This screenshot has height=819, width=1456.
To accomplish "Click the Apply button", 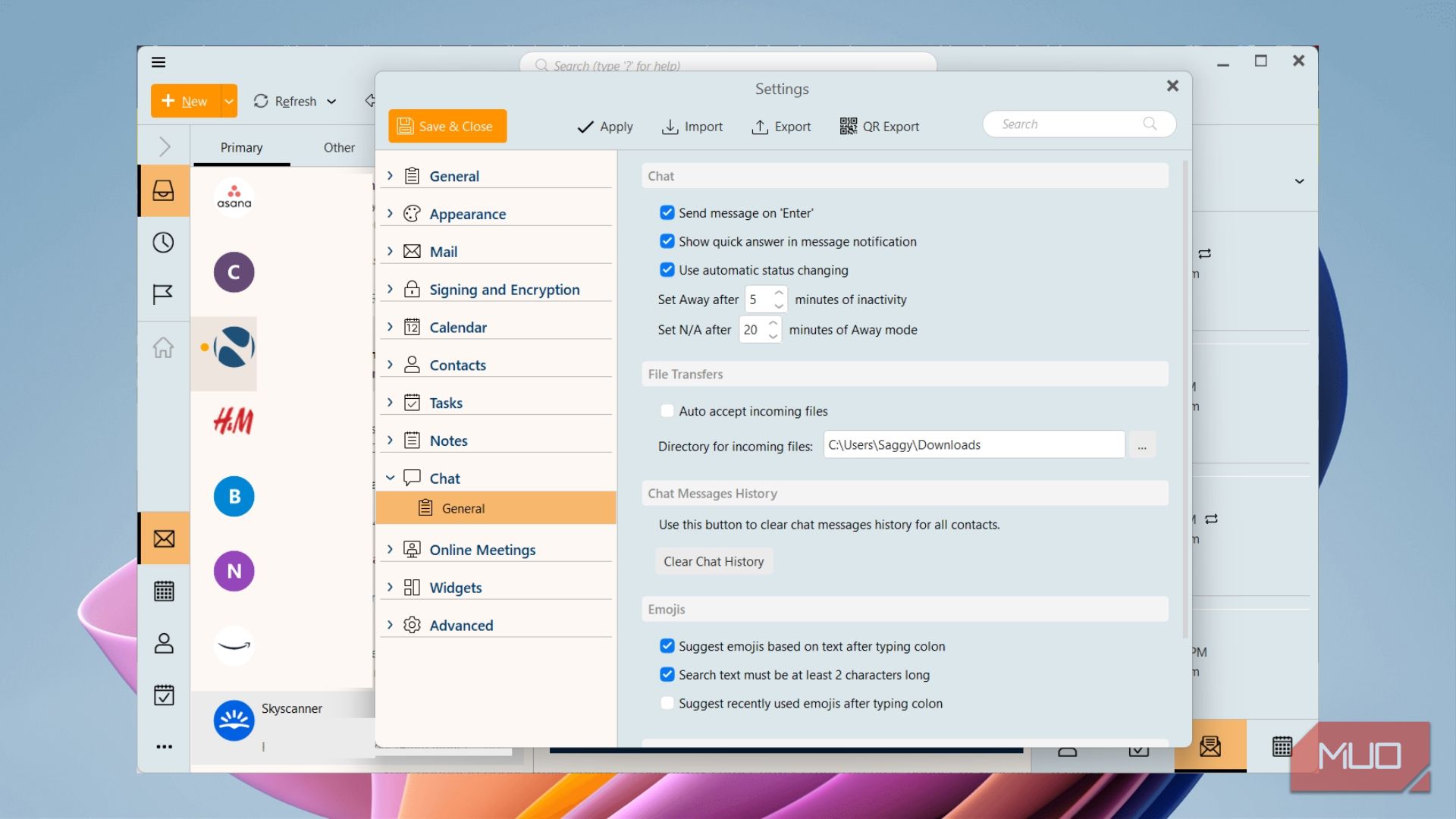I will tap(604, 127).
